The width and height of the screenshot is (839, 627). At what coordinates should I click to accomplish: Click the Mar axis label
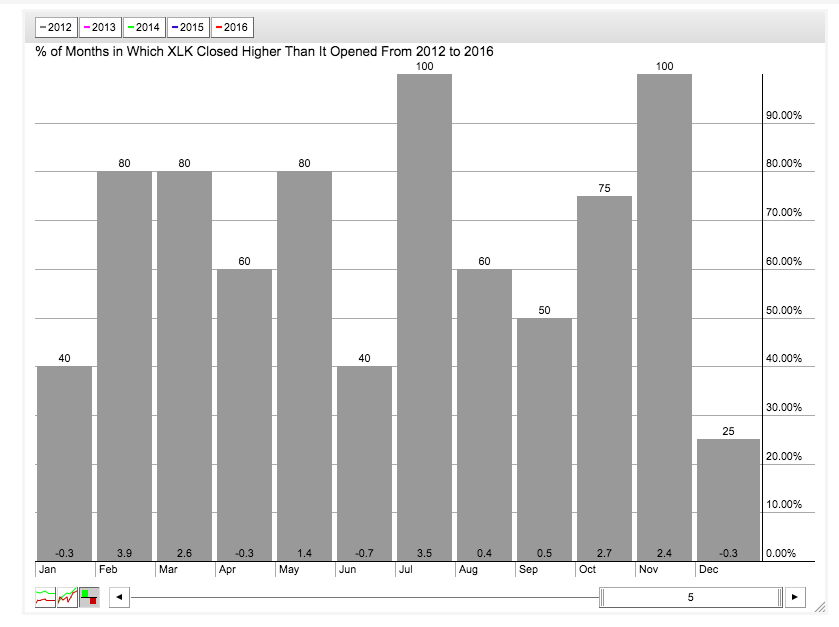(167, 569)
